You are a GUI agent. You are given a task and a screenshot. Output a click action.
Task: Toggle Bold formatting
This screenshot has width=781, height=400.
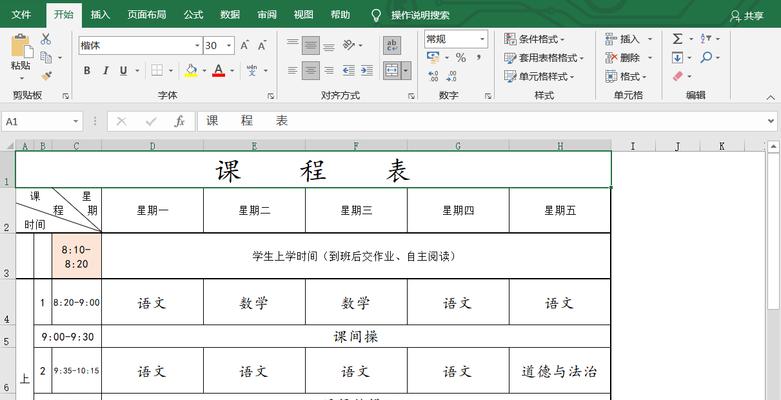pos(87,71)
